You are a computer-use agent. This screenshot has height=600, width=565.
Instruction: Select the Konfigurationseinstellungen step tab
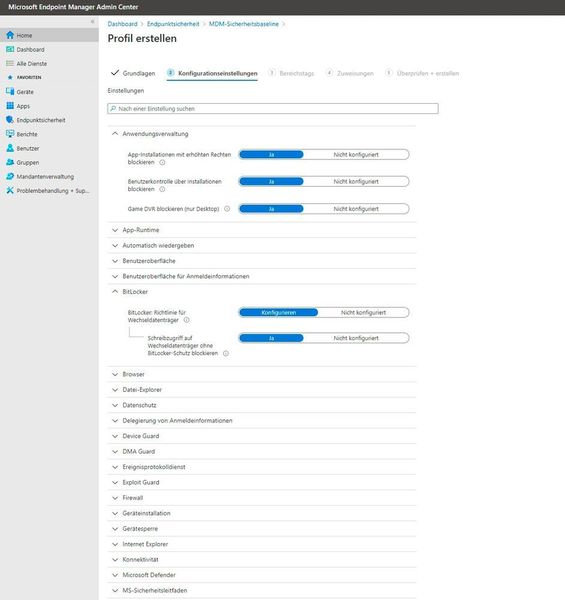tap(212, 73)
